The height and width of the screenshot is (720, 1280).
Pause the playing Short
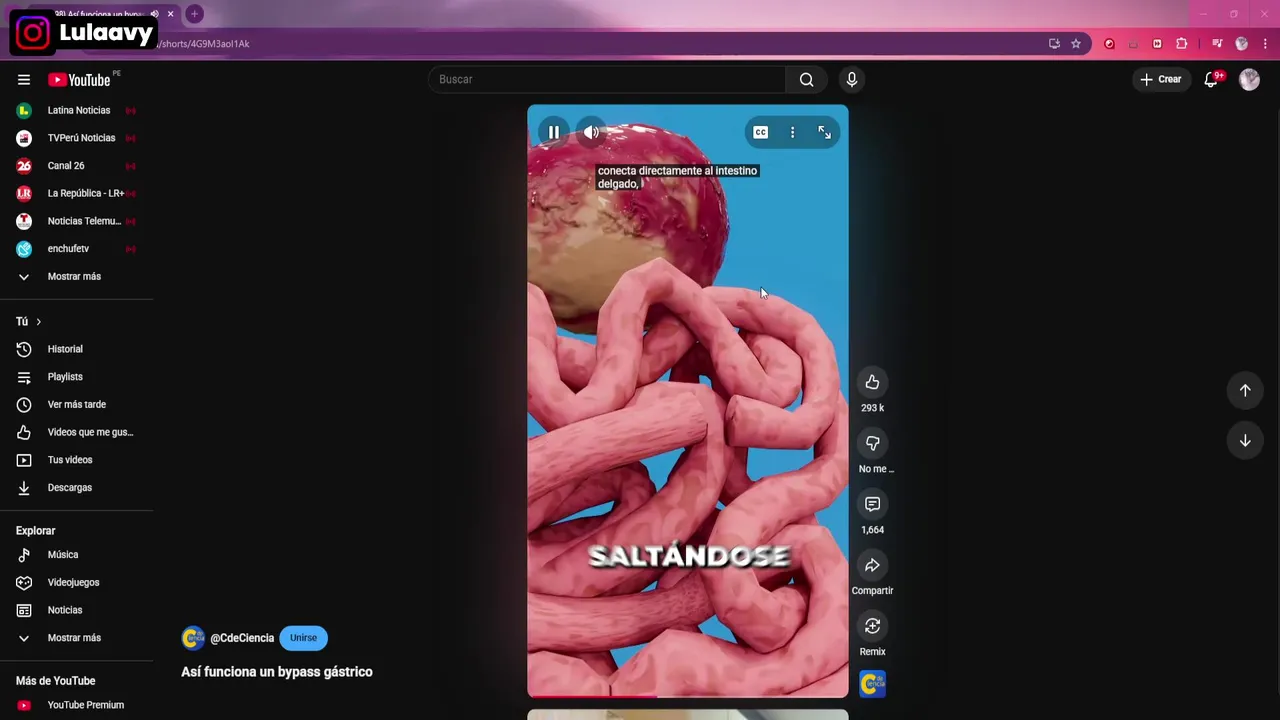point(553,132)
